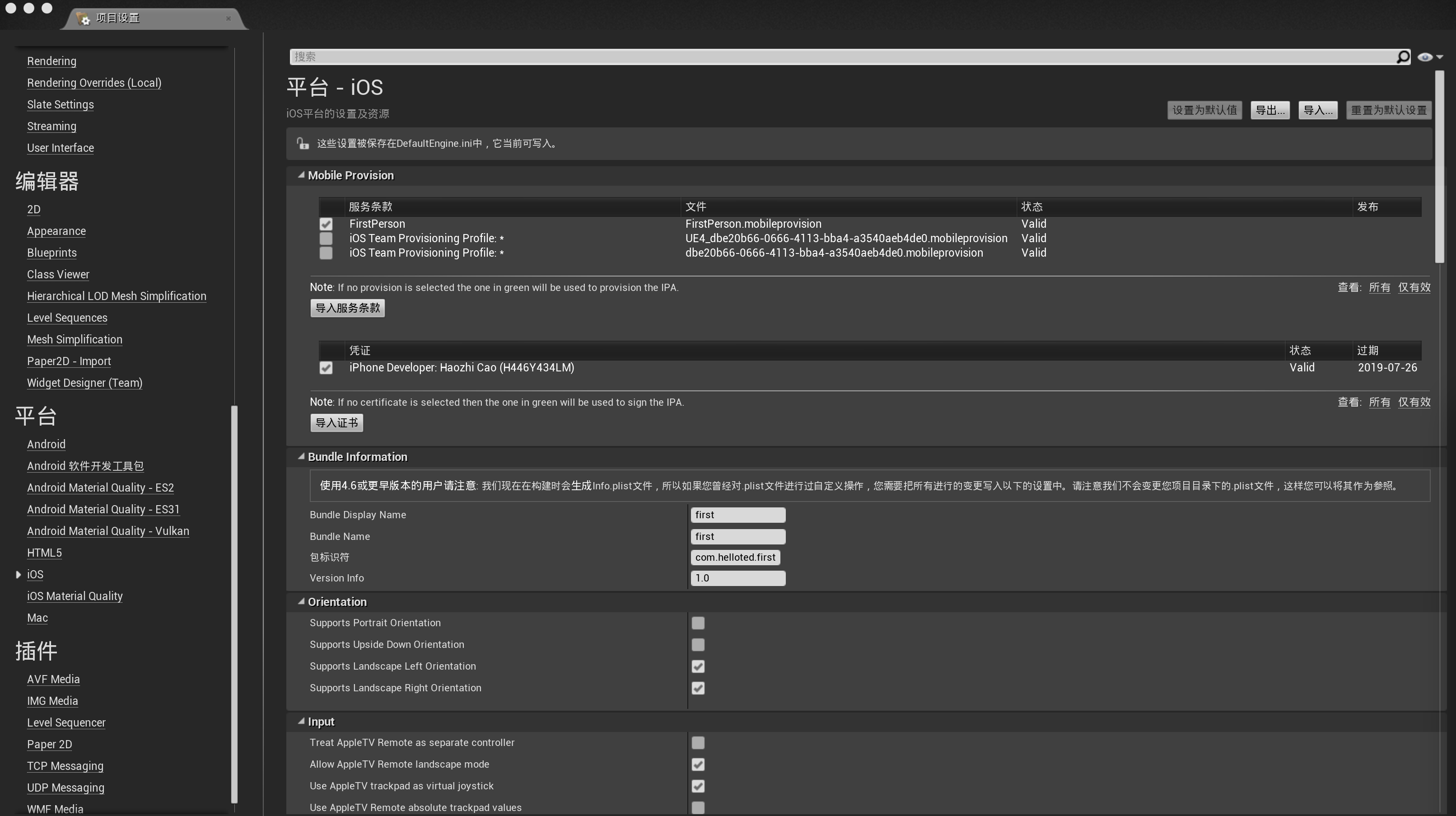Disable Supports Landscape Right Orientation
Viewport: 1456px width, 816px height.
[698, 688]
